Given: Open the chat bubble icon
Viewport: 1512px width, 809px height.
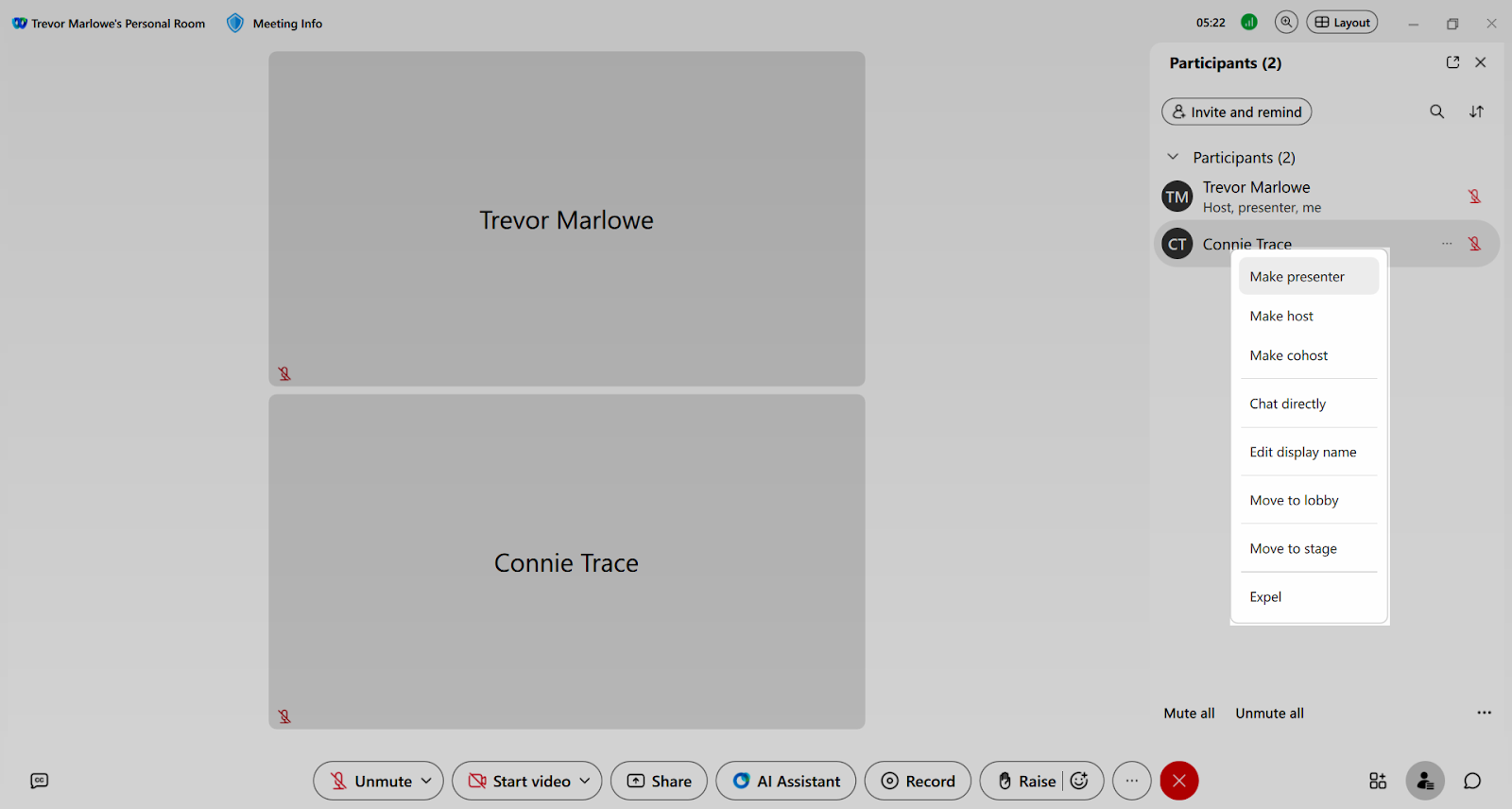Looking at the screenshot, I should (1472, 781).
